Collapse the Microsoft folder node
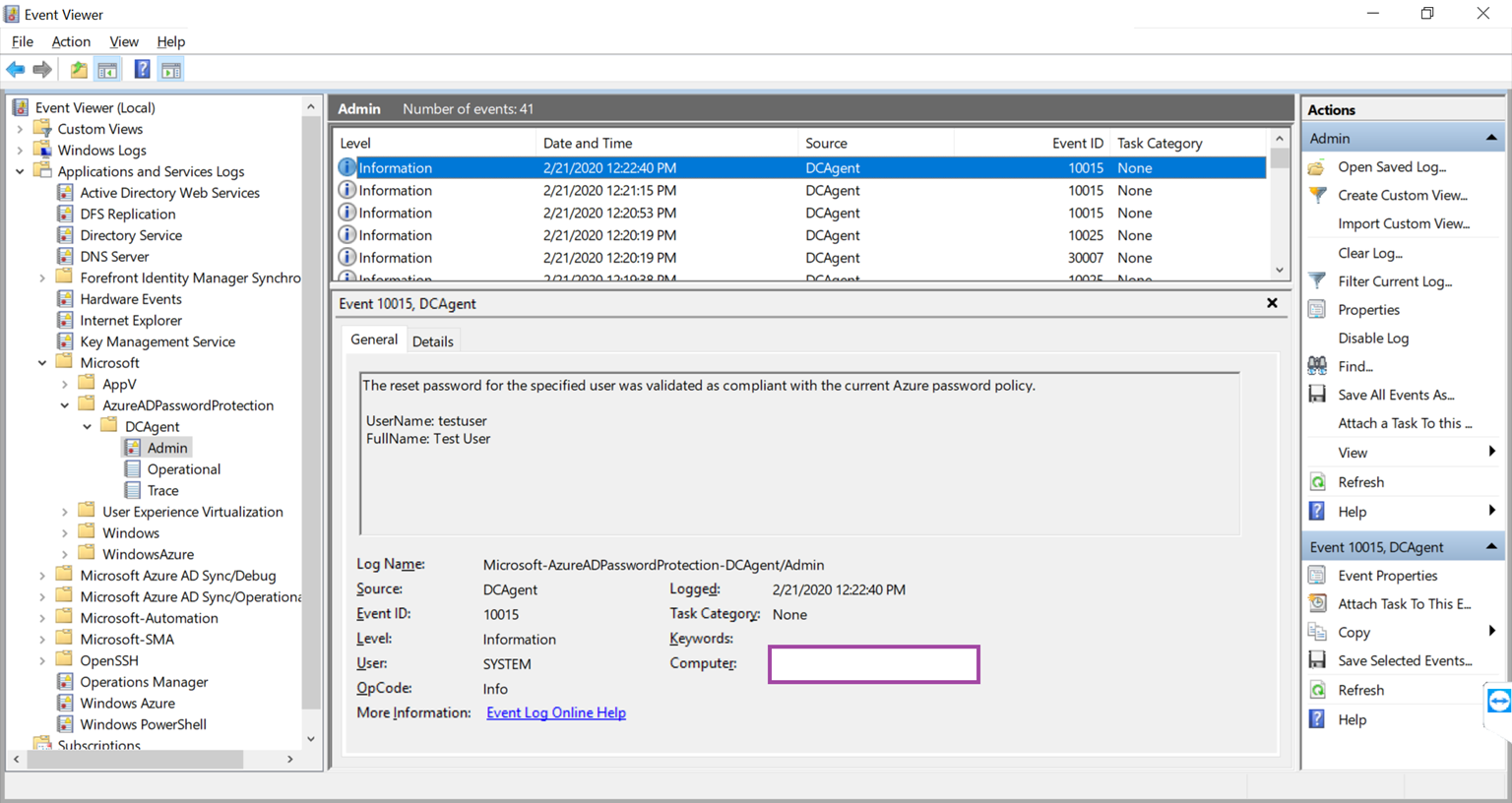The image size is (1512, 803). click(42, 363)
